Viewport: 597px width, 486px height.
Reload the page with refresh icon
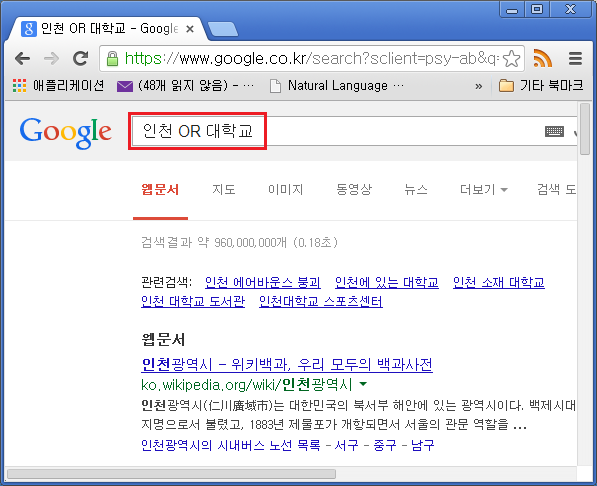coord(80,58)
